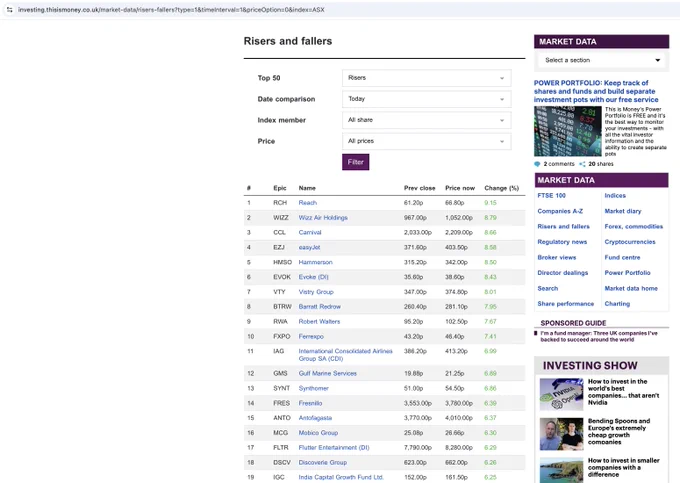Open International Consolidated Airlines Group link
The width and height of the screenshot is (680, 483).
click(x=345, y=355)
